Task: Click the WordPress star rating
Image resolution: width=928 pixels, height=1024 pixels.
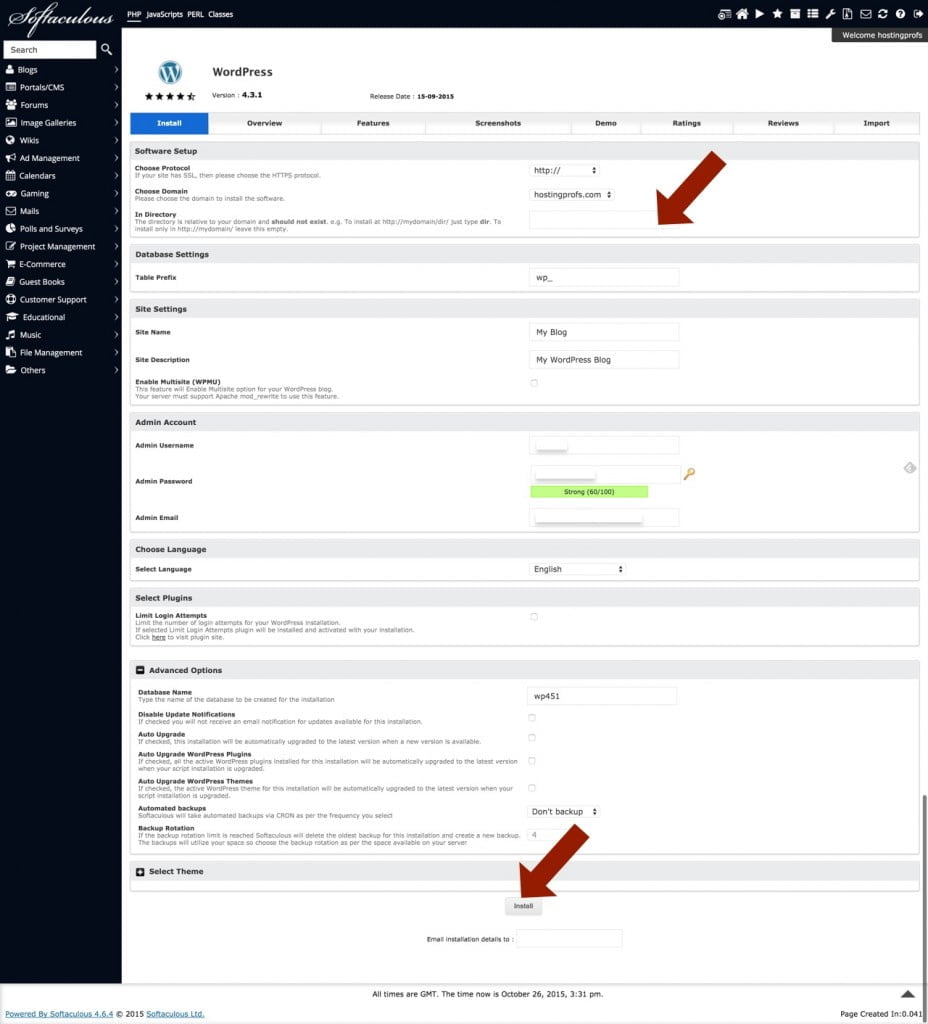Action: pyautogui.click(x=170, y=96)
